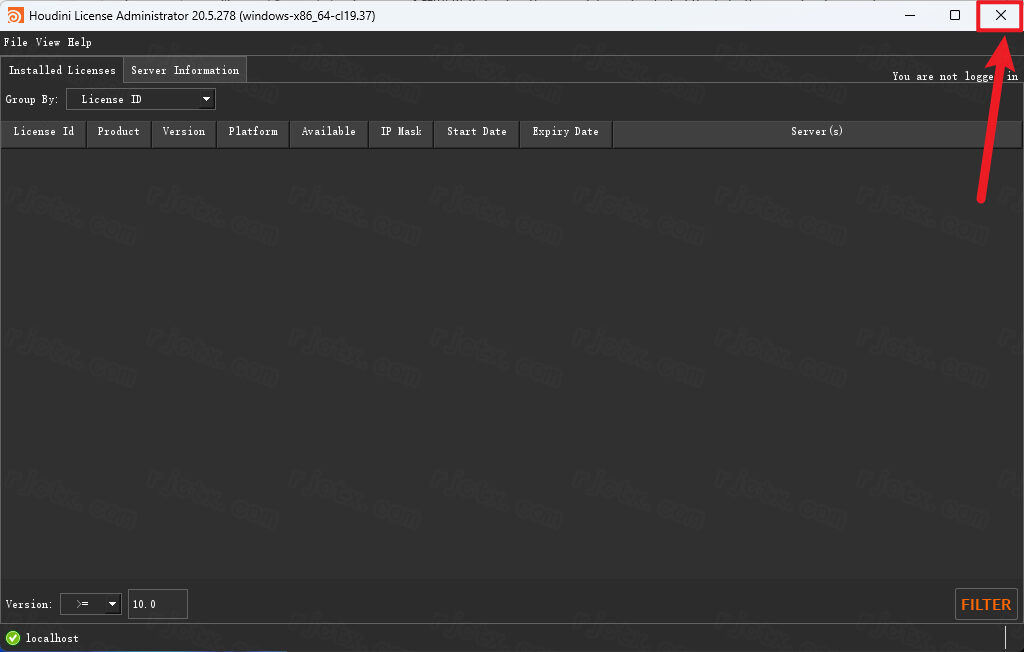The height and width of the screenshot is (652, 1024).
Task: Open the File menu
Action: (16, 43)
